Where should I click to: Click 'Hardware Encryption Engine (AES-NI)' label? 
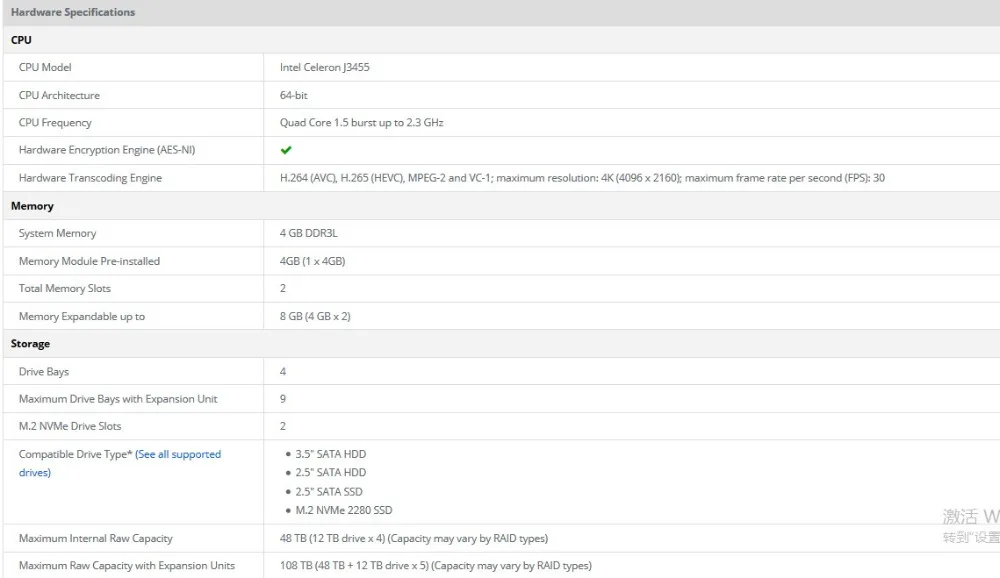click(107, 150)
